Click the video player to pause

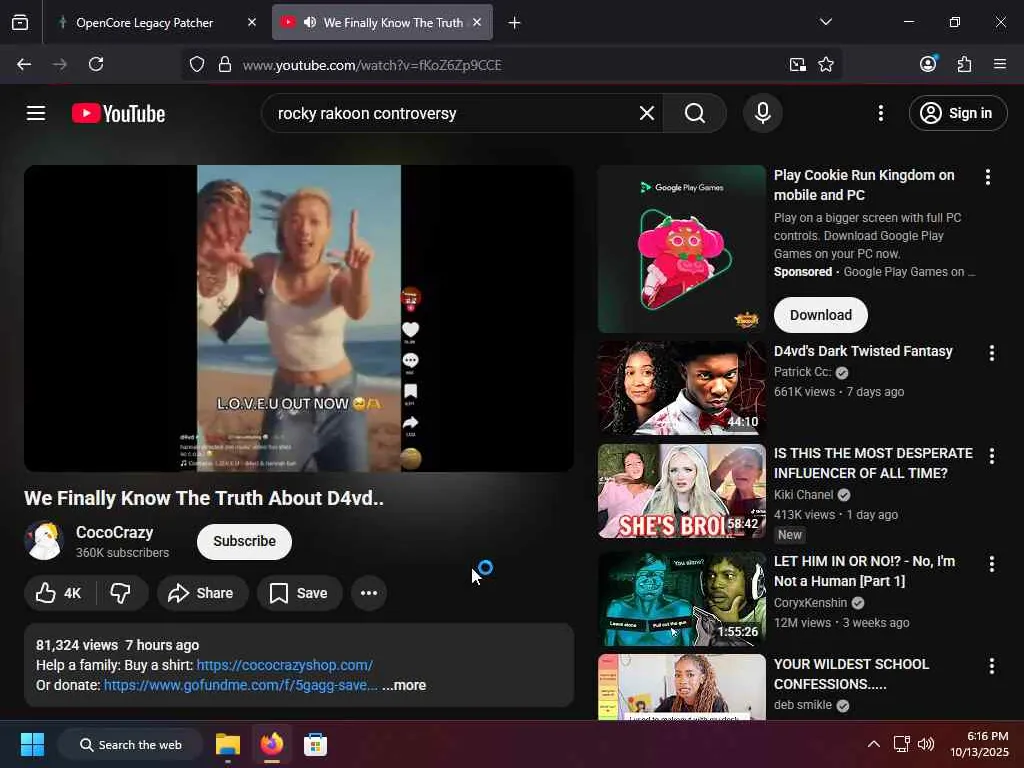(x=299, y=318)
